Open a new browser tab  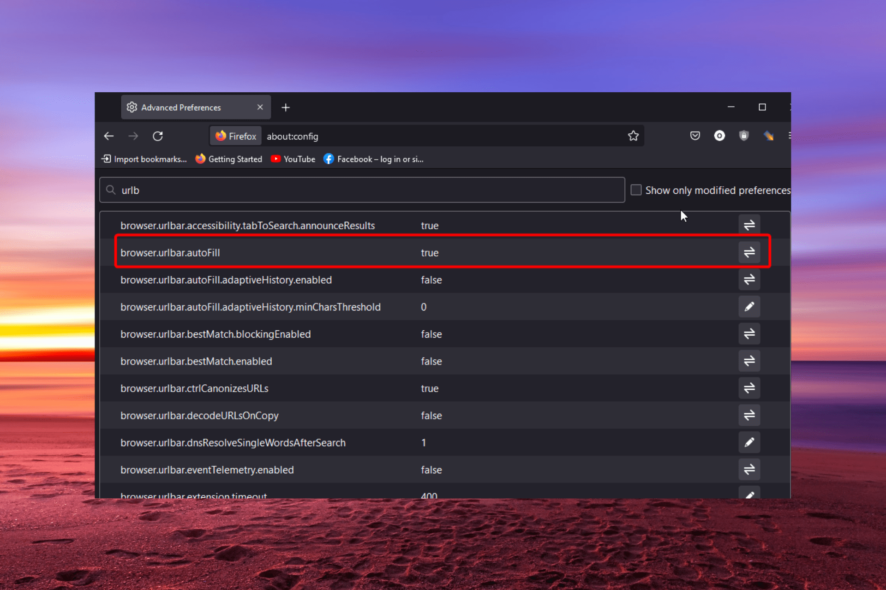(286, 107)
